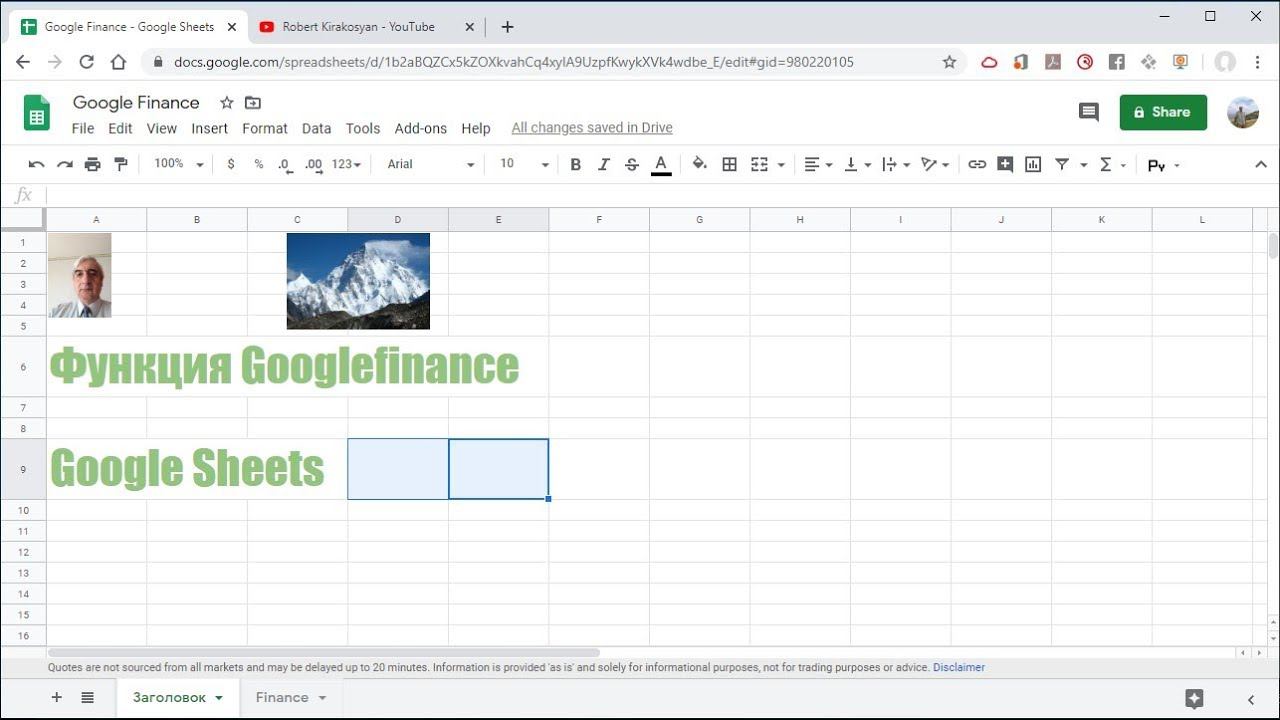Toggle strikethrough formatting

632,165
